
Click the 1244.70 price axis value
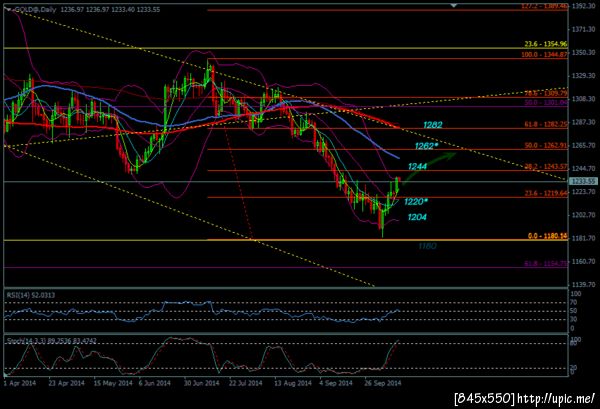[583, 169]
